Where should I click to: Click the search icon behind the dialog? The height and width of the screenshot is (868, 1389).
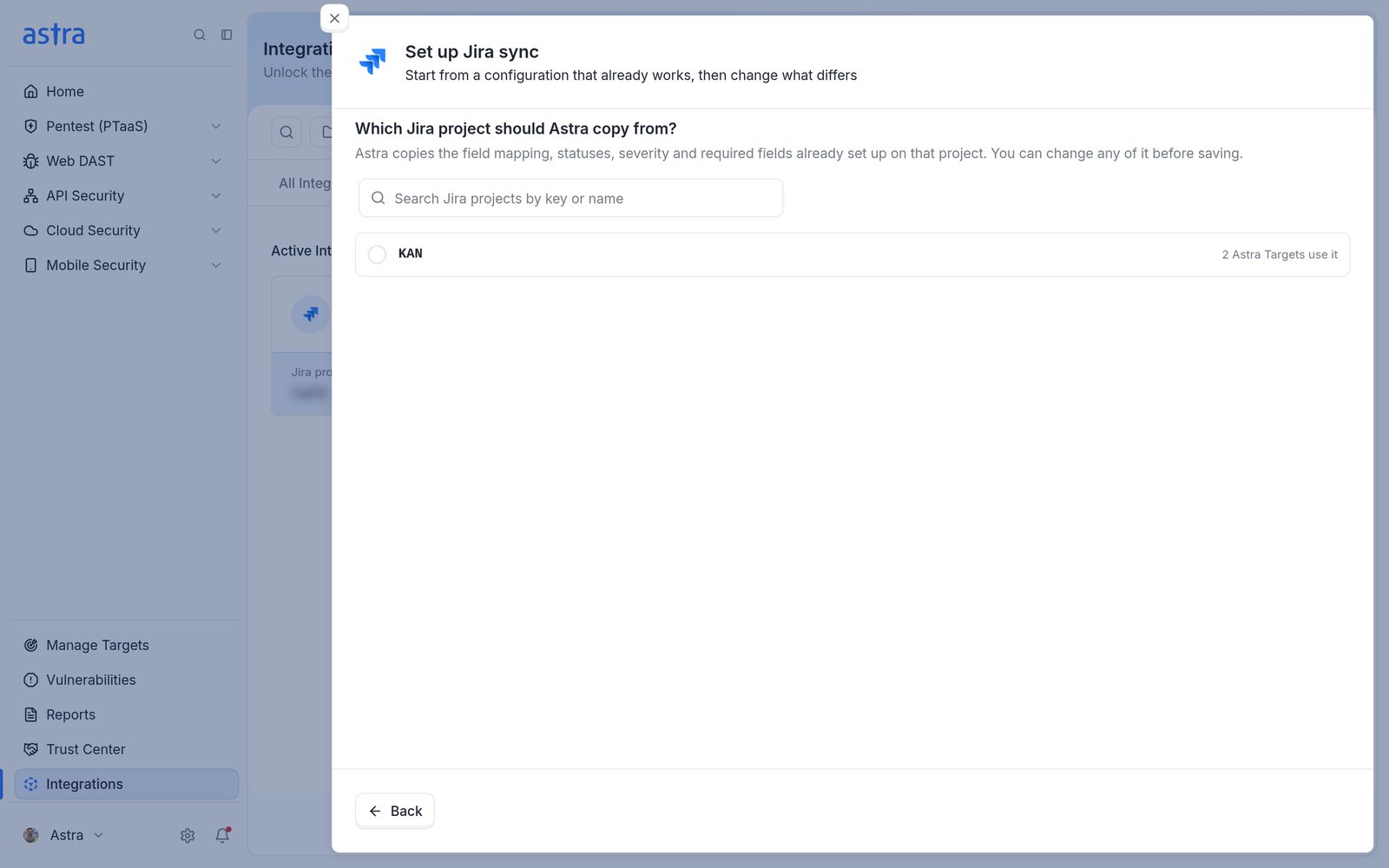coord(286,132)
